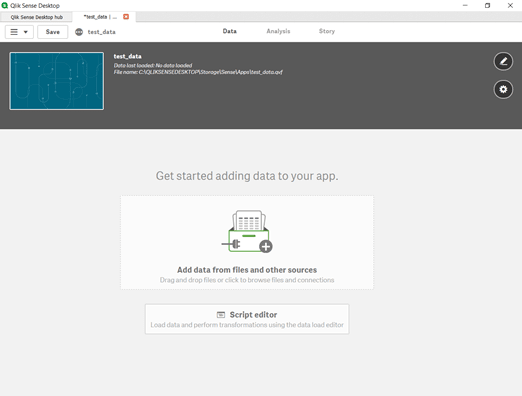Open the Script editor
The height and width of the screenshot is (396, 522).
pos(247,319)
